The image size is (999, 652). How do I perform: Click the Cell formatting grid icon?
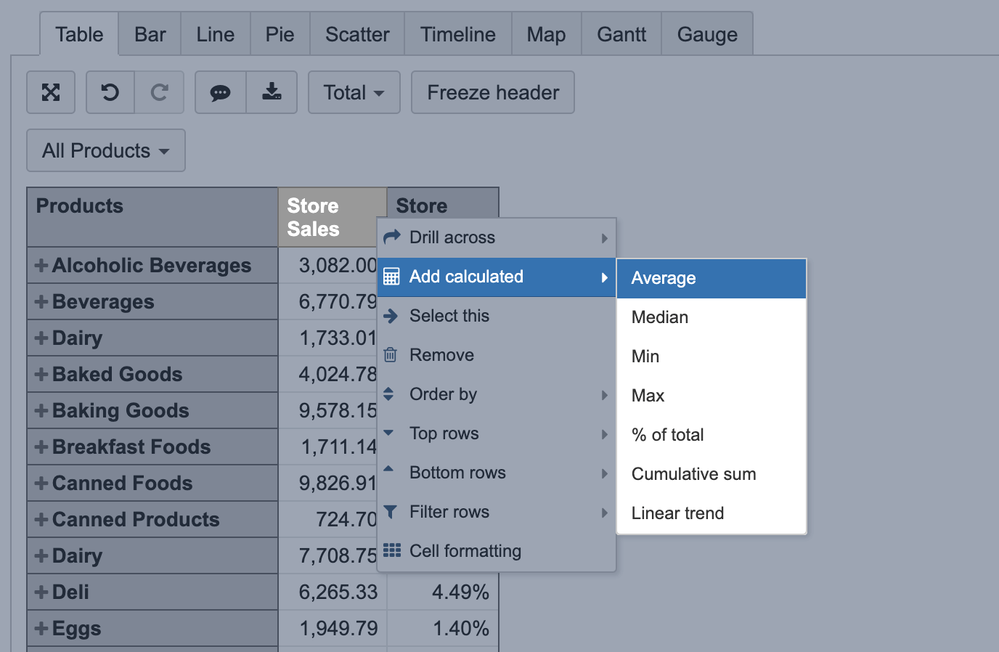click(392, 551)
